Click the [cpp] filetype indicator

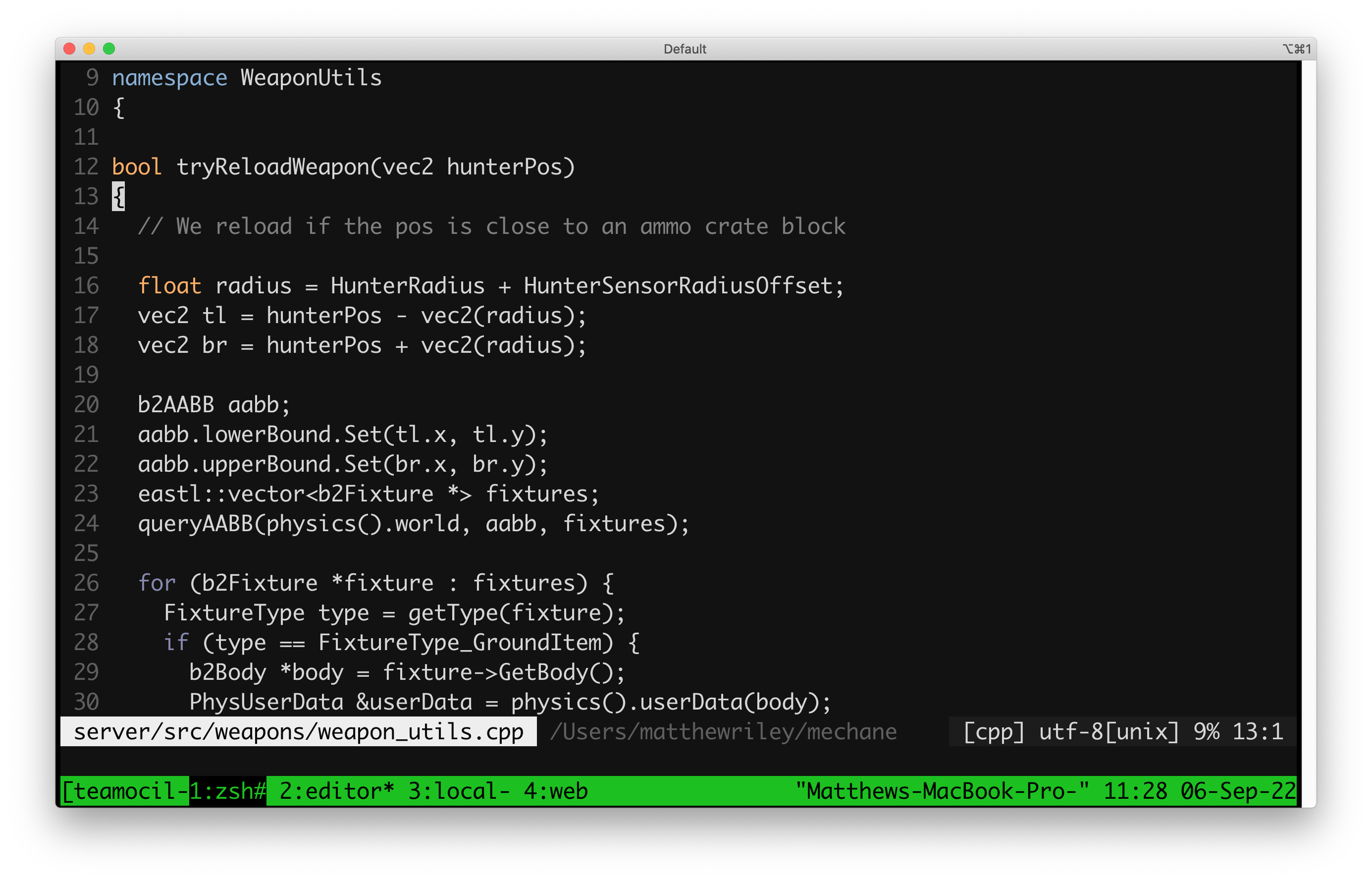coord(994,732)
